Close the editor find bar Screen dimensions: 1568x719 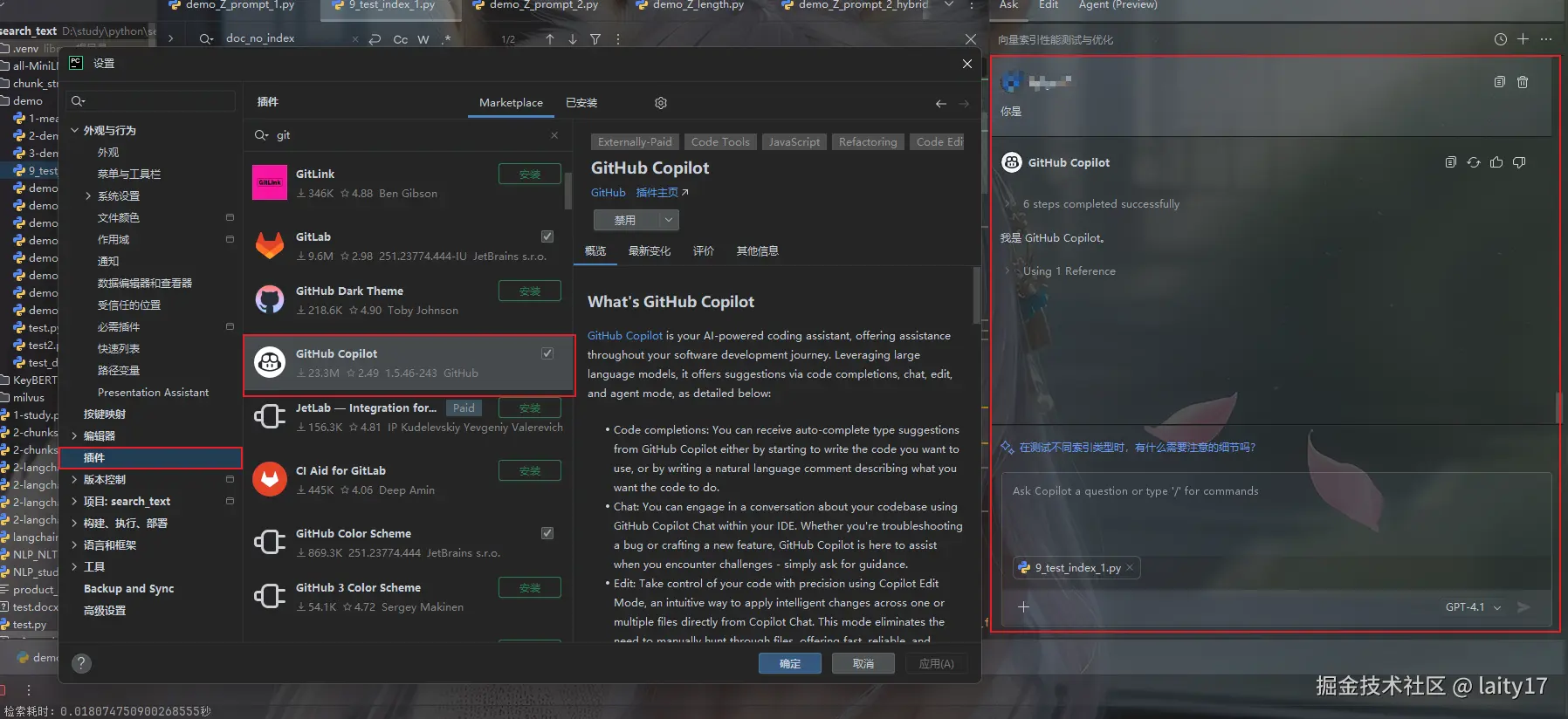click(x=971, y=39)
